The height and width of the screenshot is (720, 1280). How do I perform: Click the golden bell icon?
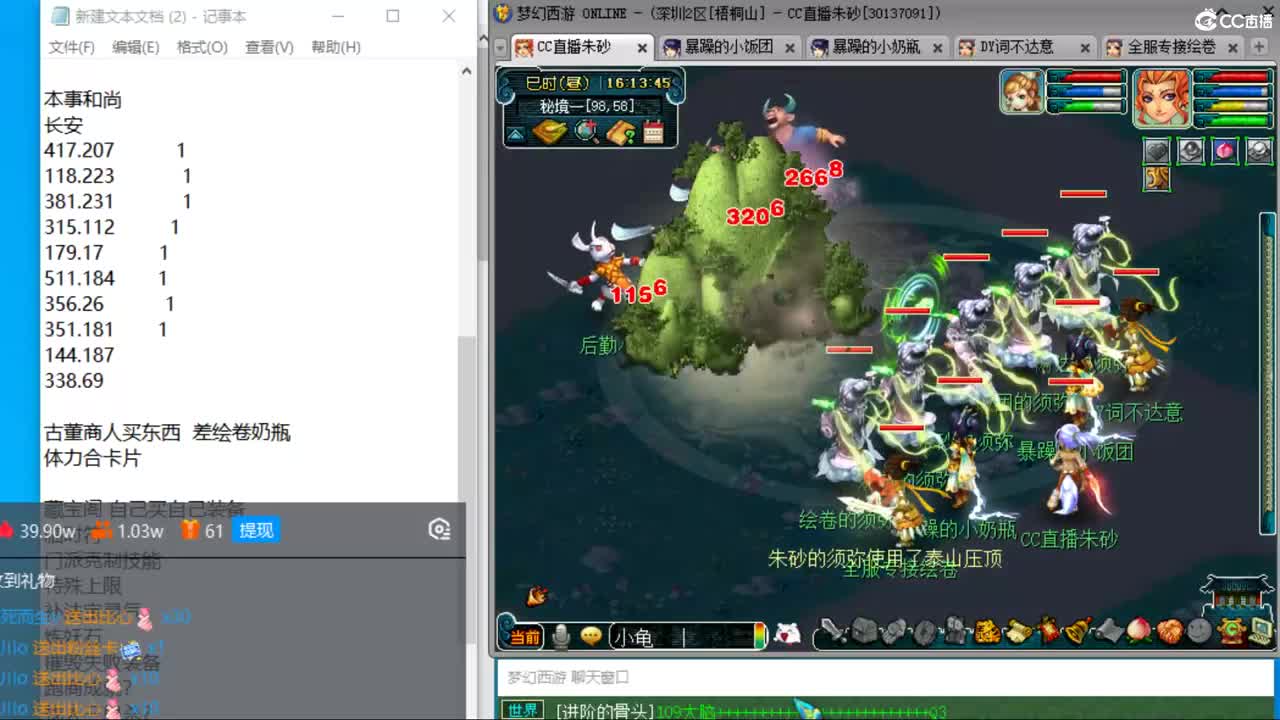1079,631
